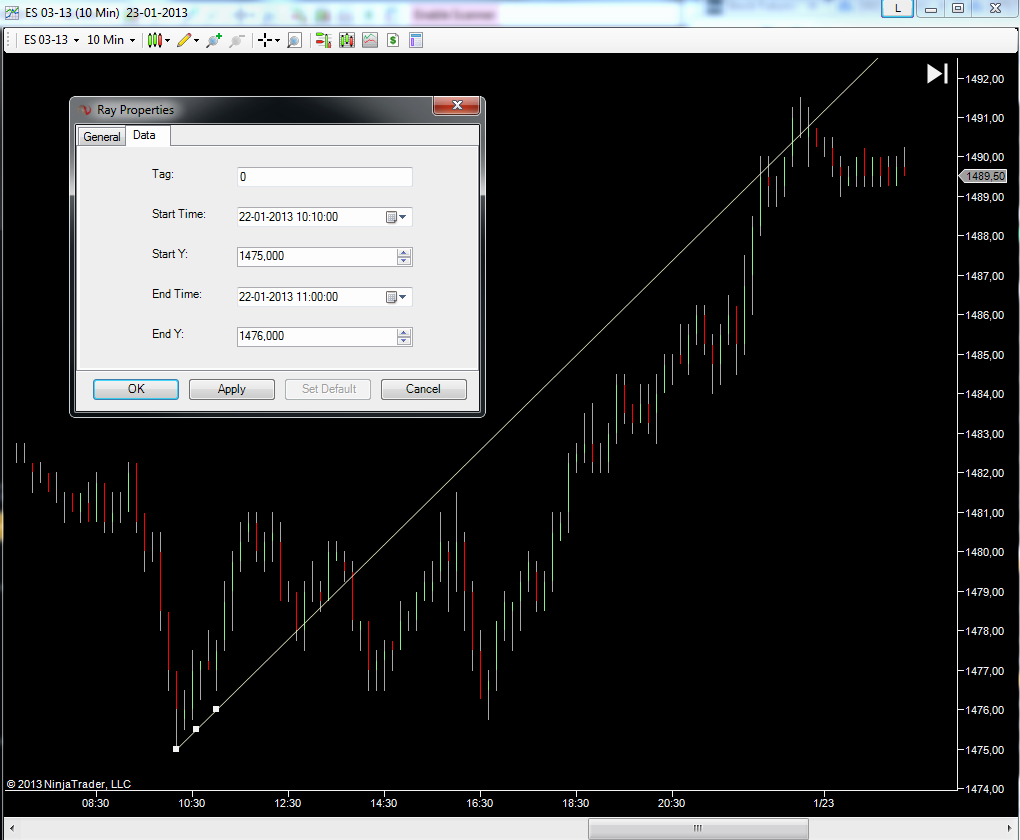Click the scrollbar right arrow
The image size is (1020, 840).
1009,828
